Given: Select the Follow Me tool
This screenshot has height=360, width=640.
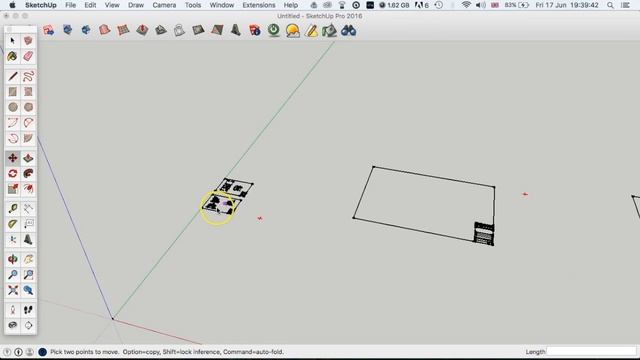Looking at the screenshot, I should 28,173.
